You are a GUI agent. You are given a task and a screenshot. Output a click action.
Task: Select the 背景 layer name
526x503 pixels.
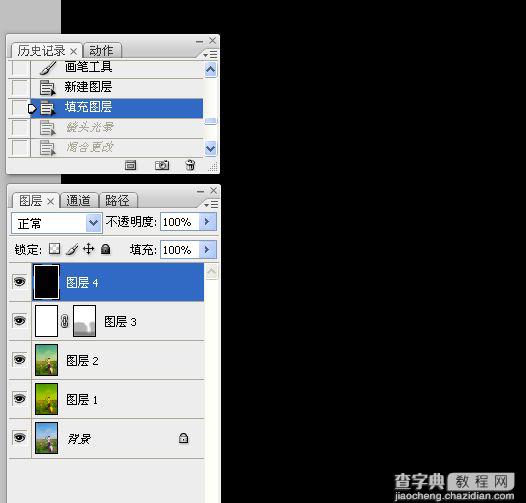[79, 439]
